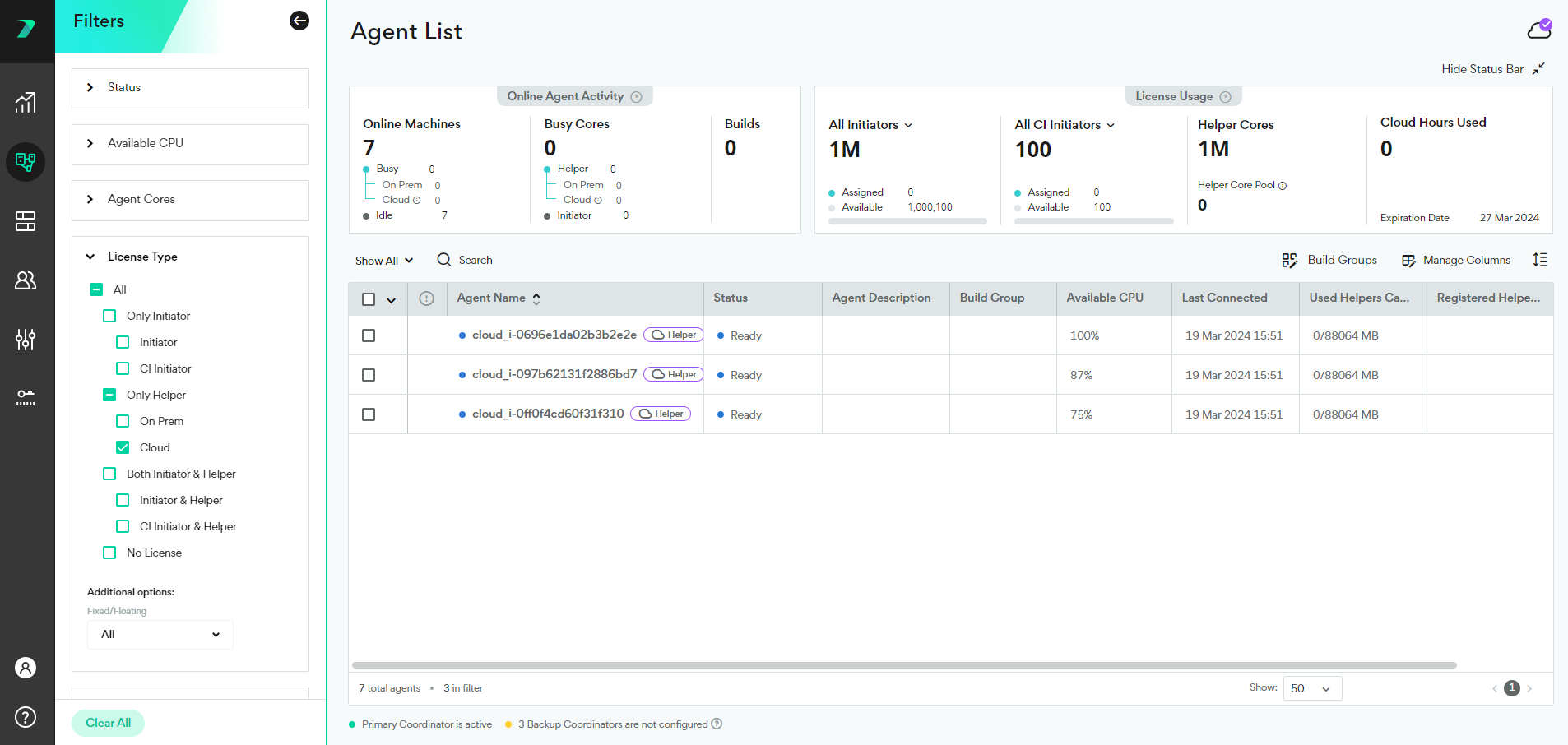Click the Clear All button
The height and width of the screenshot is (745, 1568).
point(108,723)
